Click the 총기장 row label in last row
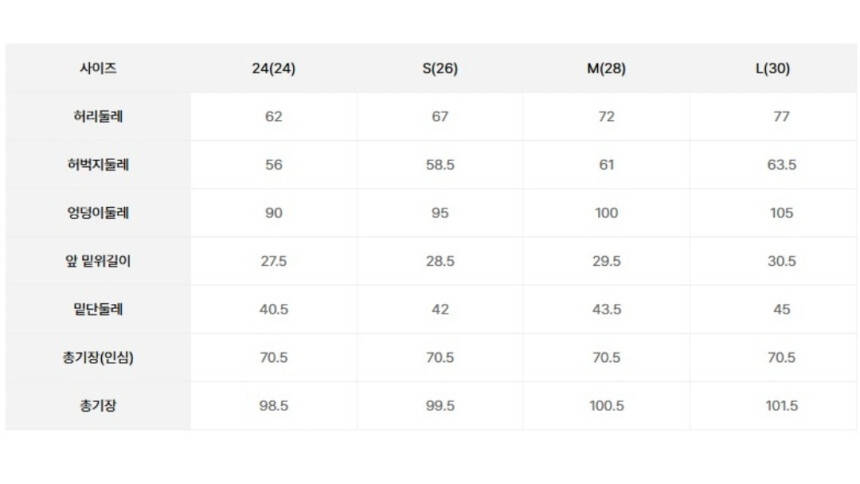This screenshot has width=860, height=484. 98,406
